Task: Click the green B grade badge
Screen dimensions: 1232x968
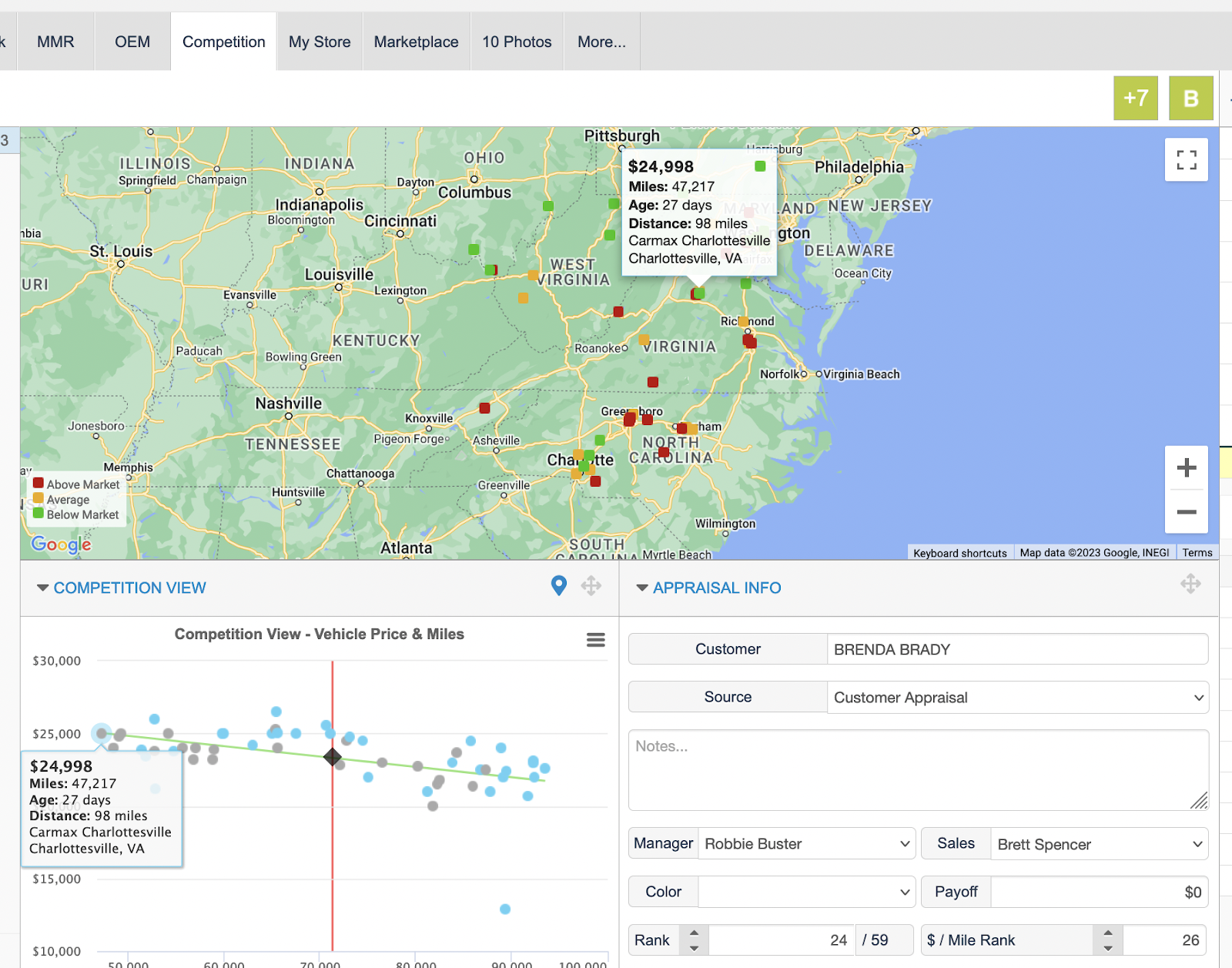Action: click(x=1190, y=98)
